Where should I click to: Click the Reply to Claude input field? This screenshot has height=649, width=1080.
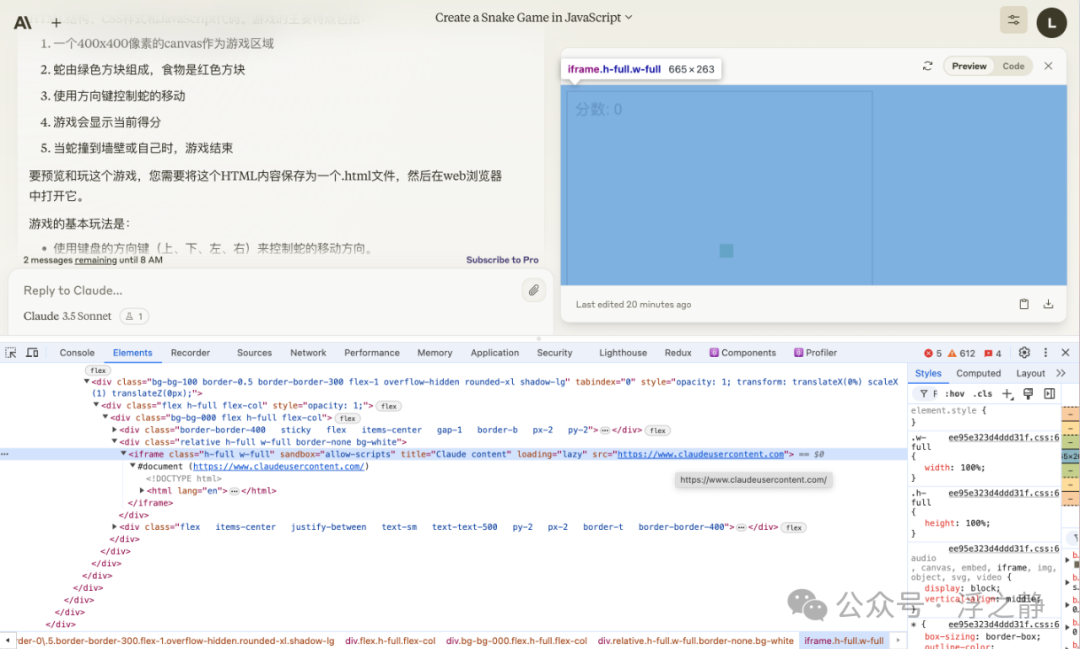click(260, 290)
